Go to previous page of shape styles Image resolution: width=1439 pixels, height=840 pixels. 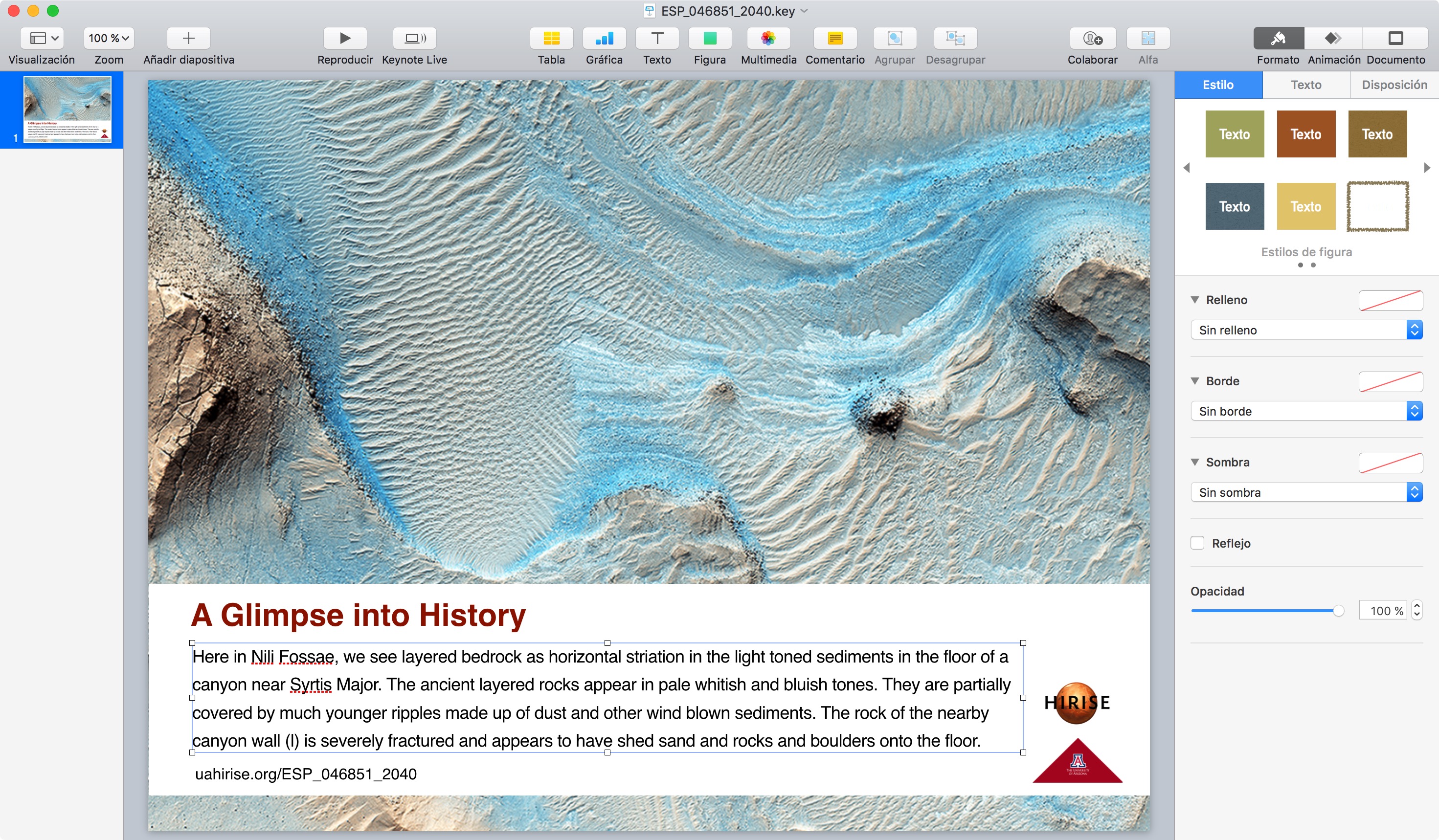pos(1187,168)
